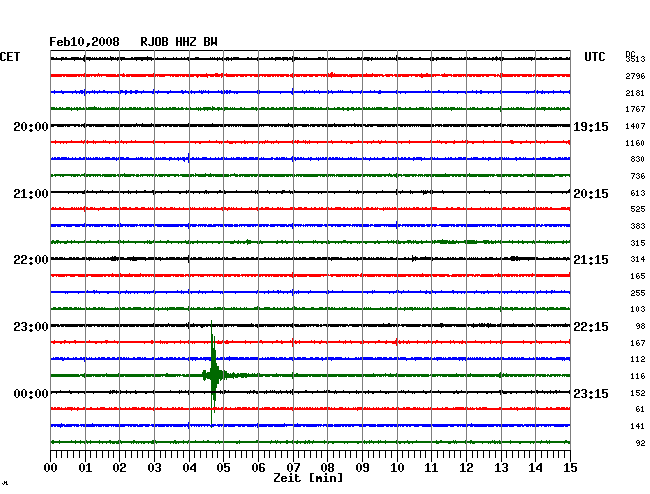Click the amplitude value 141
Image resolution: width=650 pixels, height=494 pixels.
click(x=638, y=426)
